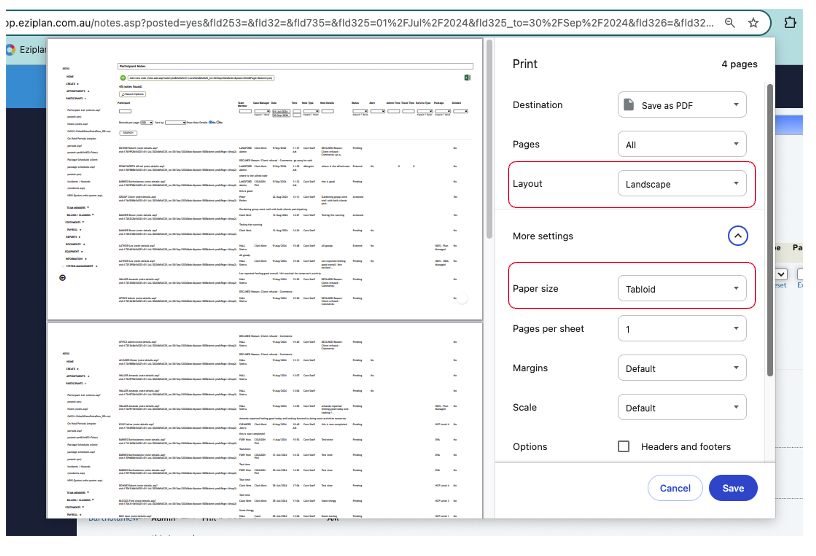
Task: Open the Margins dropdown
Action: 682,368
